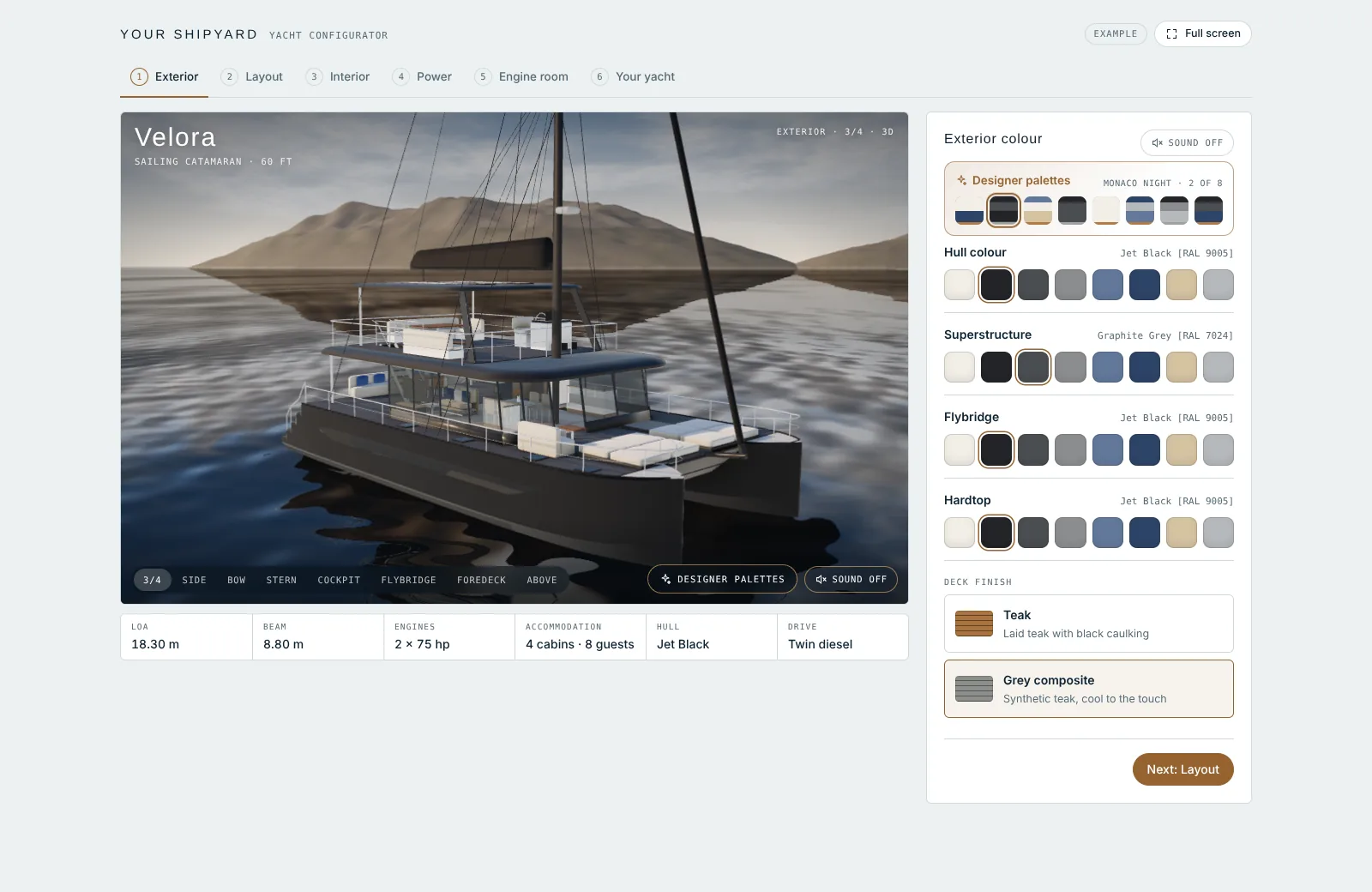Click the YOUR SHIPYARD logo text
Image resolution: width=1372 pixels, height=892 pixels.
[189, 34]
